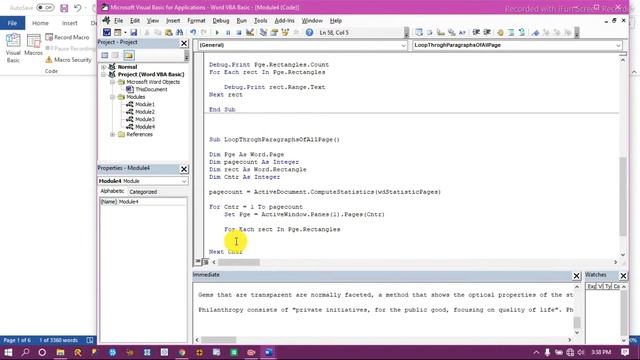Click Complete Word icon on Edit toolbar
The image size is (640, 360).
coord(462,32)
